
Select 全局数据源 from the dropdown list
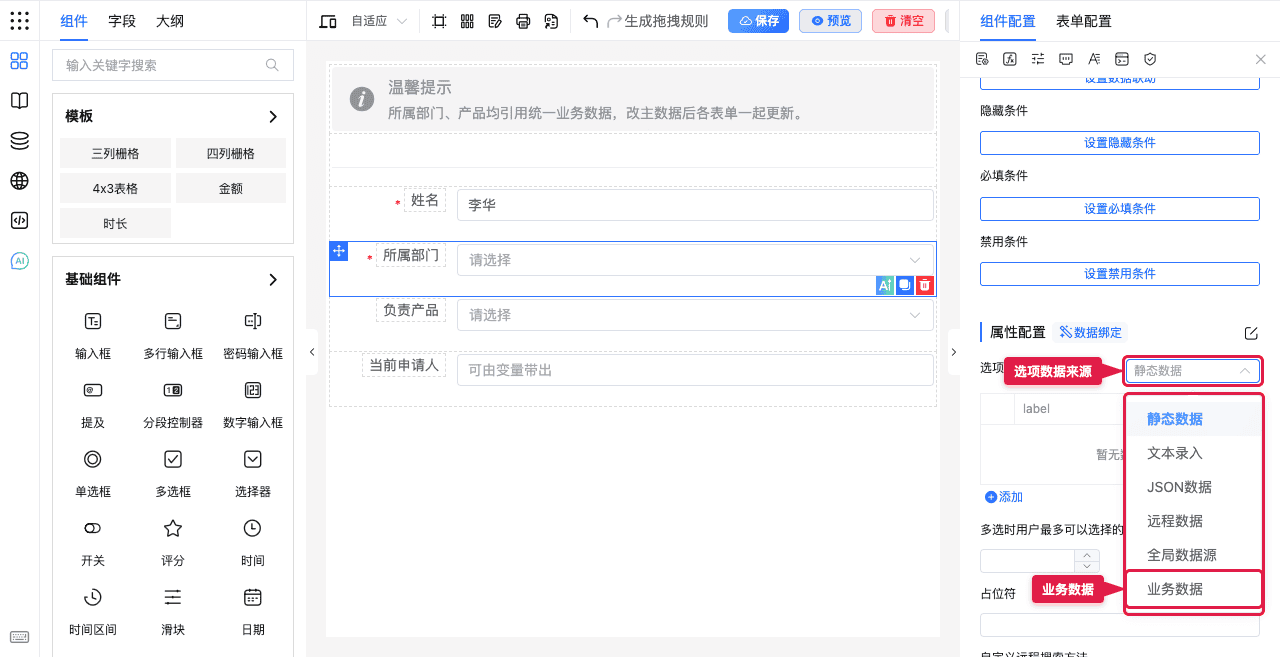1194,555
